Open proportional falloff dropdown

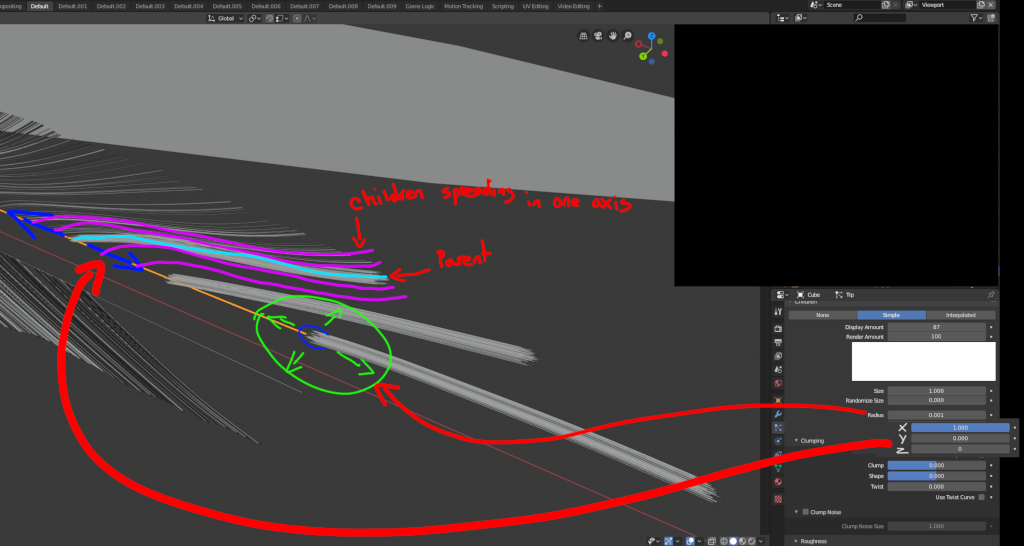(x=310, y=18)
